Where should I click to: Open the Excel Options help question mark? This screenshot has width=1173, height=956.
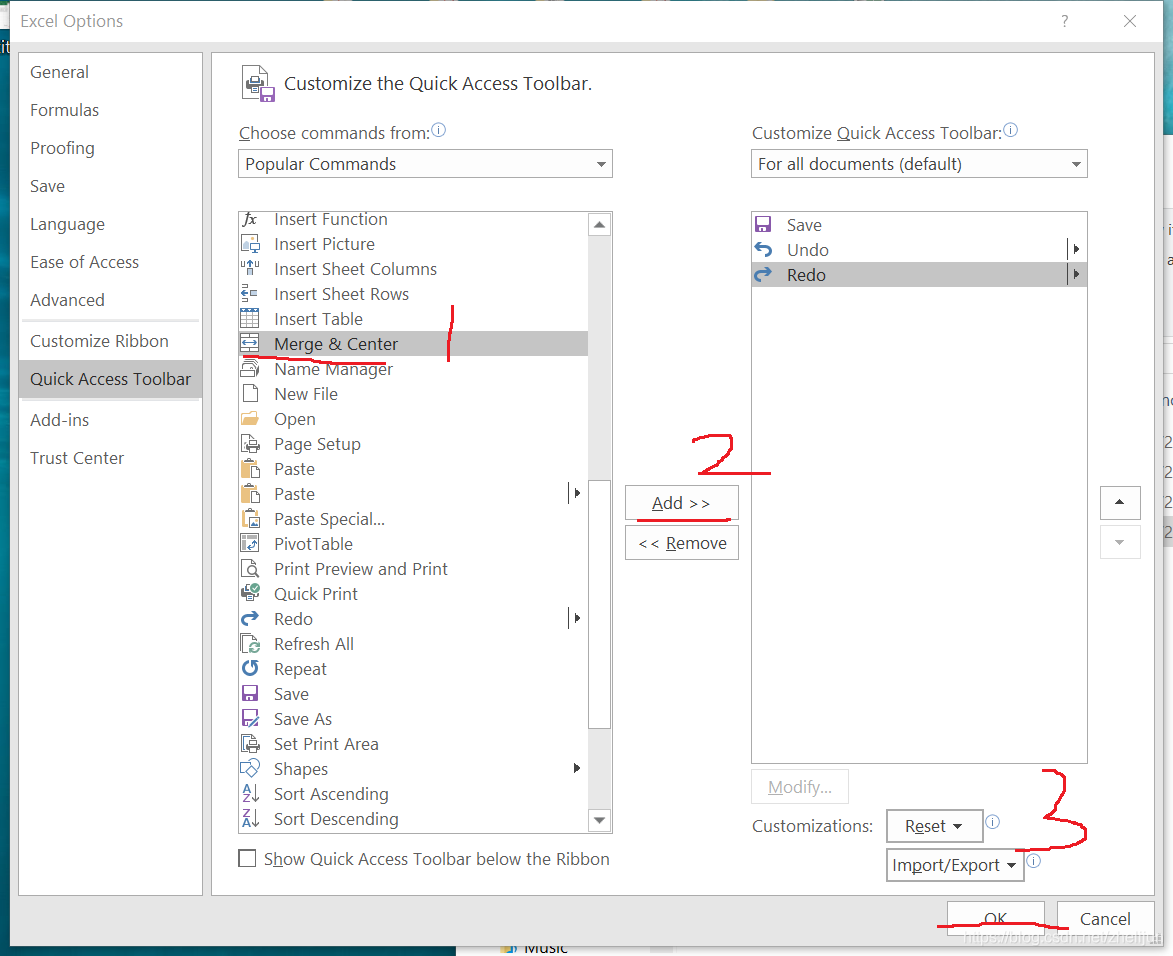click(x=1065, y=21)
